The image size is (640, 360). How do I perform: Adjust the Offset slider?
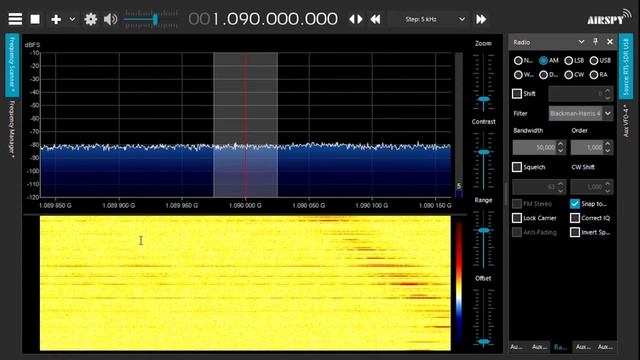click(x=484, y=341)
